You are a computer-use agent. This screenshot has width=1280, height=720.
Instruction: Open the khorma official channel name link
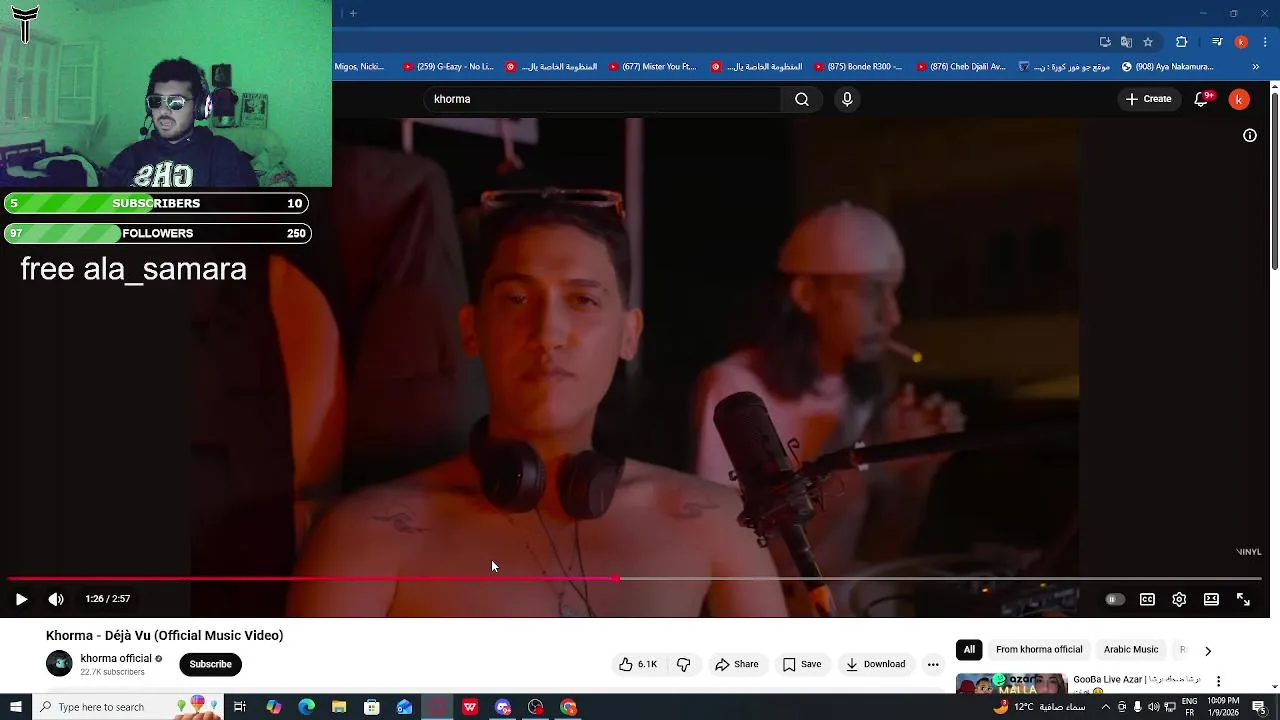pos(116,658)
